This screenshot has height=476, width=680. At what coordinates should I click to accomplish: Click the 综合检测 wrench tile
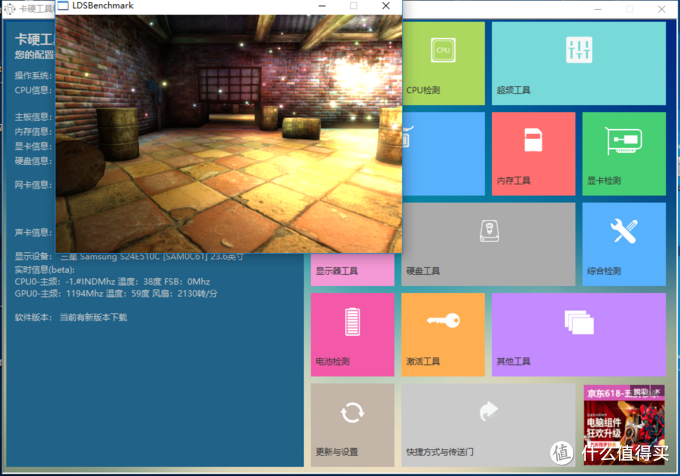click(623, 244)
